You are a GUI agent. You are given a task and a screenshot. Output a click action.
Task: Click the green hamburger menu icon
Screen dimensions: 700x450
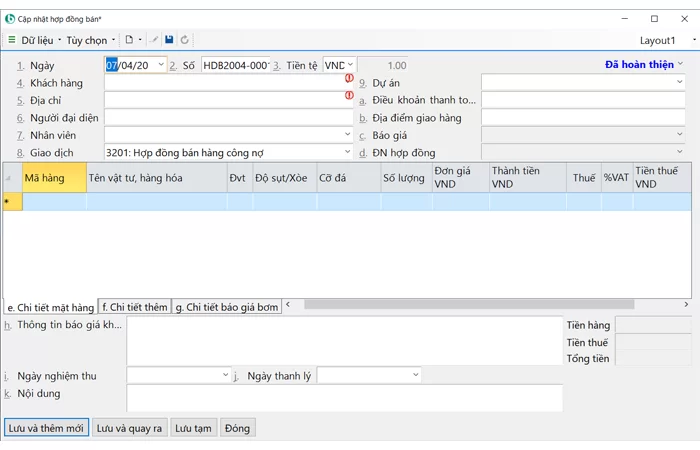click(x=12, y=40)
